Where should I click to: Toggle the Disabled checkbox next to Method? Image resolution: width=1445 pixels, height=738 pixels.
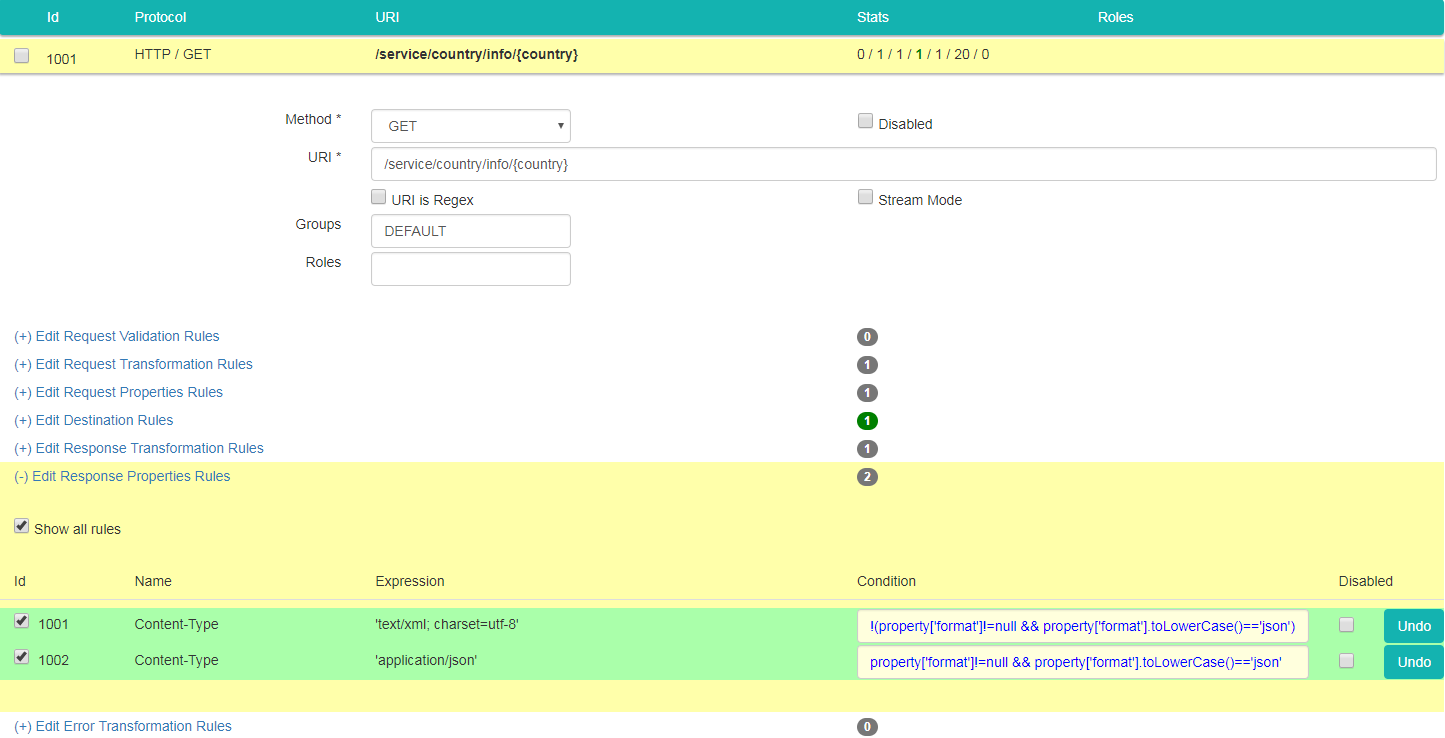(x=865, y=121)
